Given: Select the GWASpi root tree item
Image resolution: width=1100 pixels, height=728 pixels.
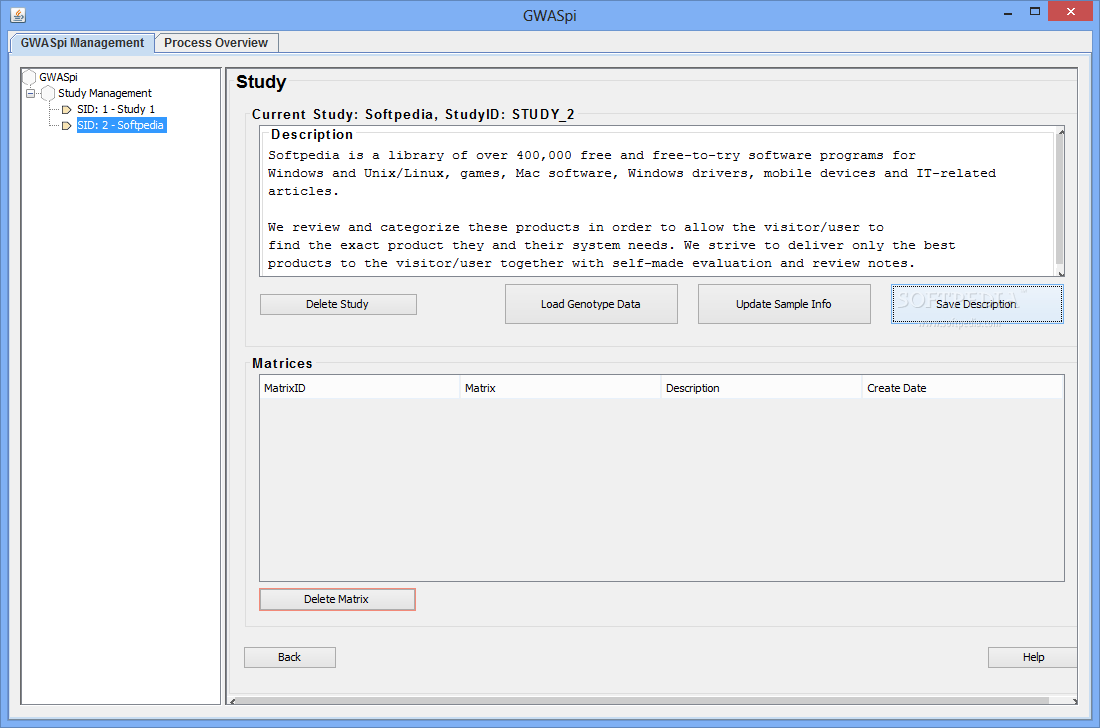Looking at the screenshot, I should click(x=58, y=77).
